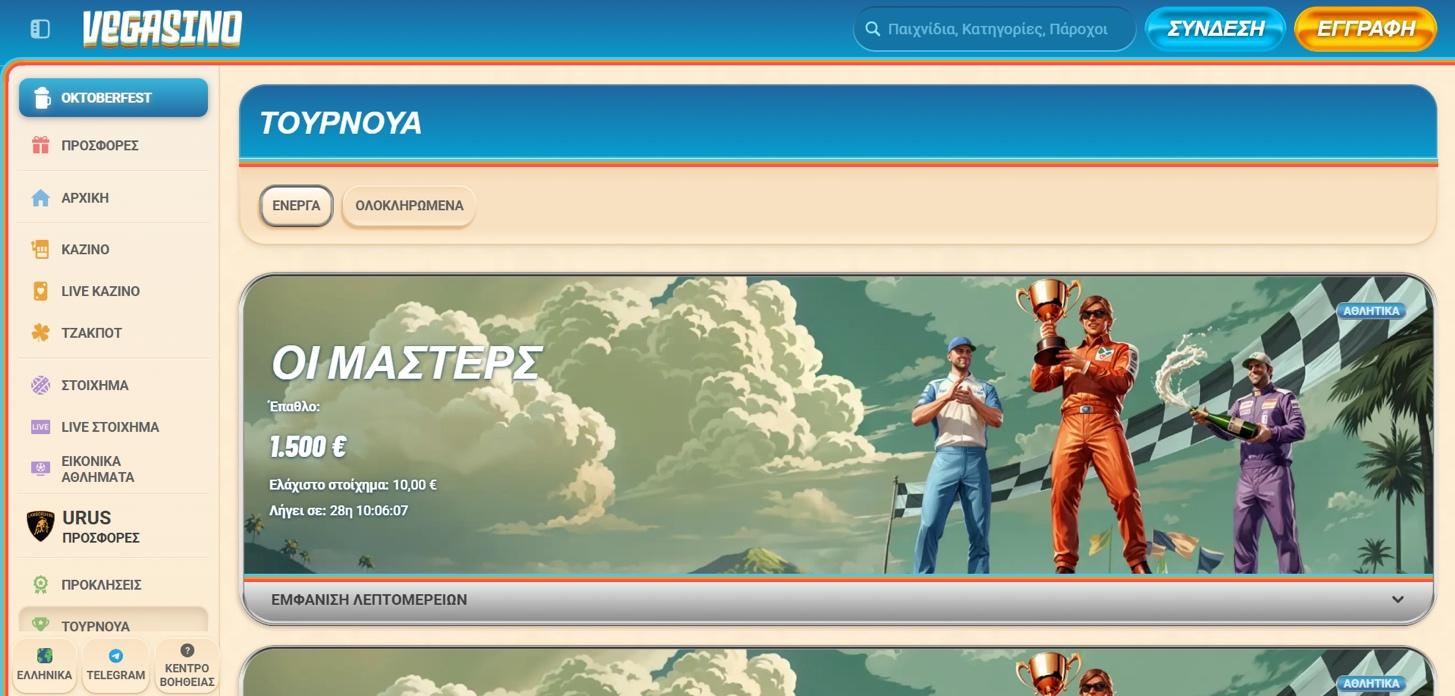Open the ΕΛΛΗΝΙΚΑ language button
Screen dimensions: 1455x696
(44, 665)
